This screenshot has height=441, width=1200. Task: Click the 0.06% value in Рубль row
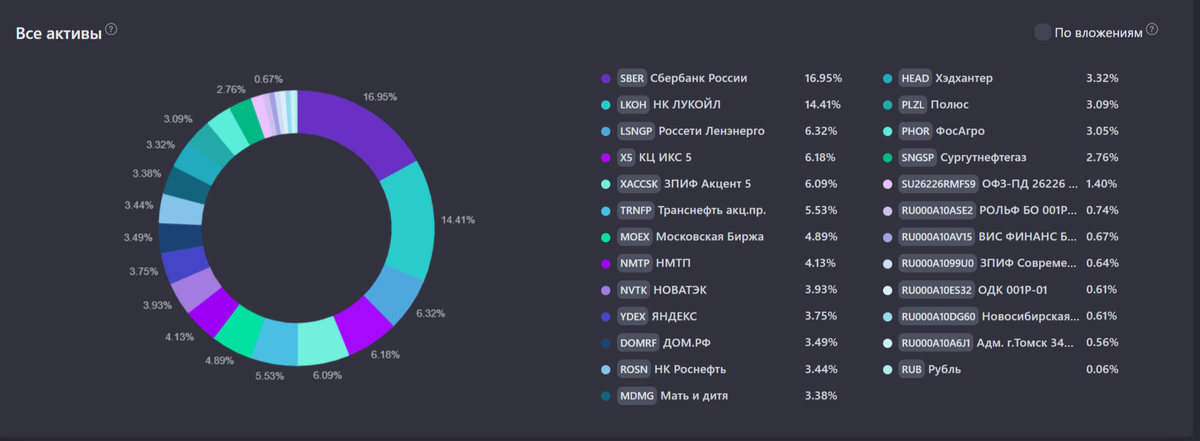coord(1102,369)
